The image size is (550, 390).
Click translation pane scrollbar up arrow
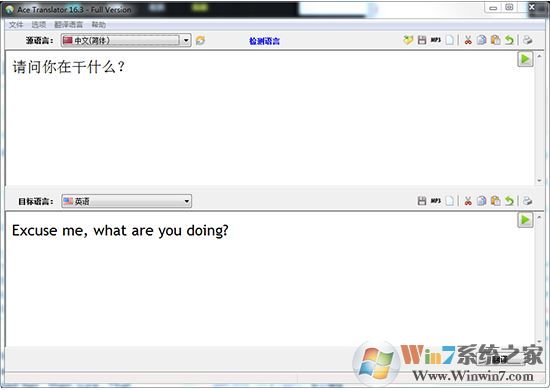(539, 217)
